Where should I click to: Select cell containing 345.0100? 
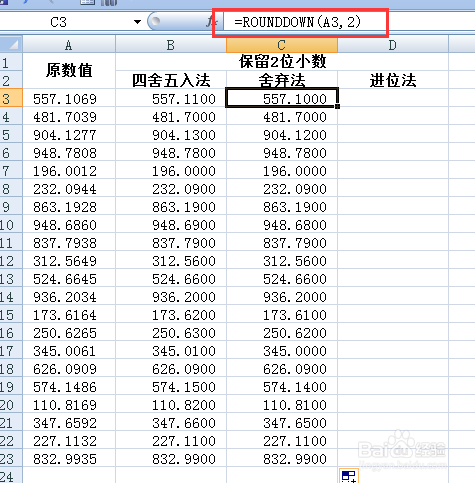pyautogui.click(x=171, y=351)
